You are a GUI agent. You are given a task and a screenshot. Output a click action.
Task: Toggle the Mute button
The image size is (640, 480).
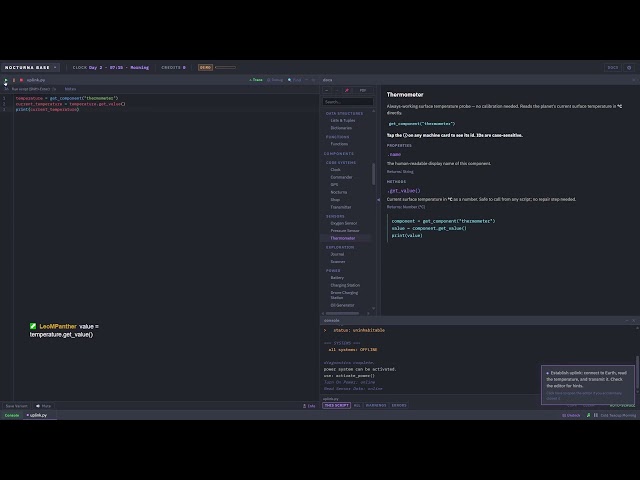coord(44,406)
